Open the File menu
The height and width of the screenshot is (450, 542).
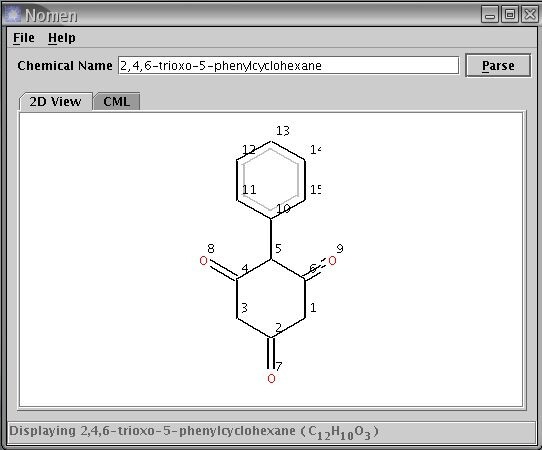(x=24, y=38)
